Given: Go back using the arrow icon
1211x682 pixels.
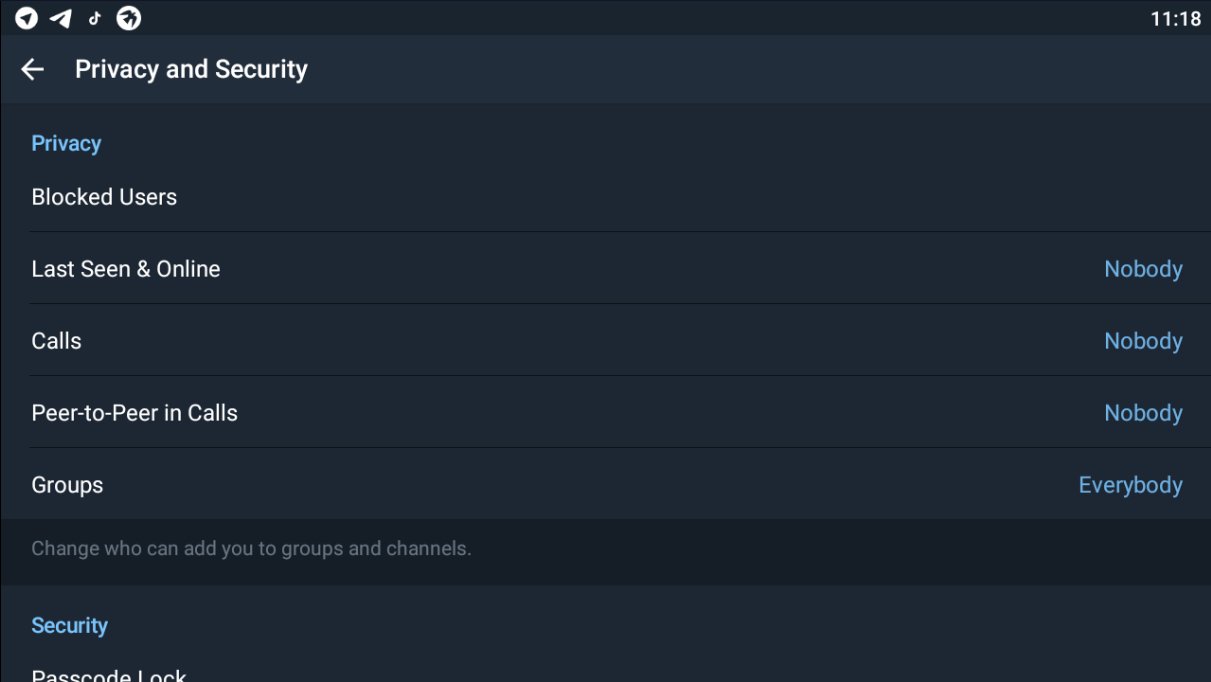Looking at the screenshot, I should coord(33,69).
